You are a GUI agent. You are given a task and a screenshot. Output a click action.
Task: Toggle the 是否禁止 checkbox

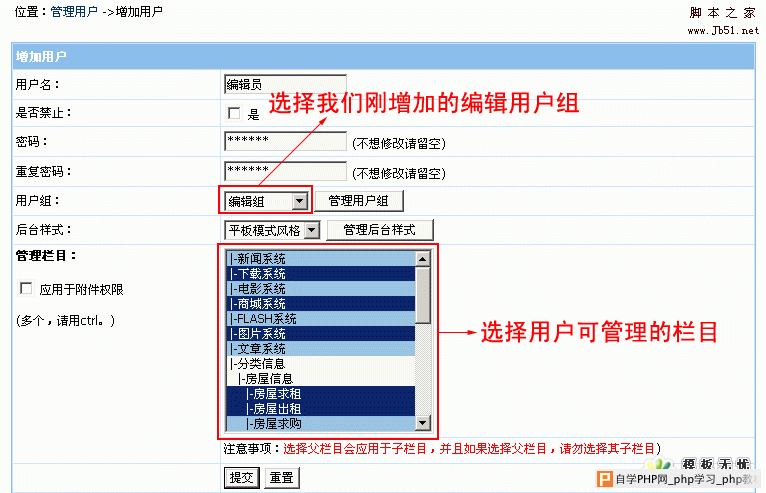(x=234, y=113)
